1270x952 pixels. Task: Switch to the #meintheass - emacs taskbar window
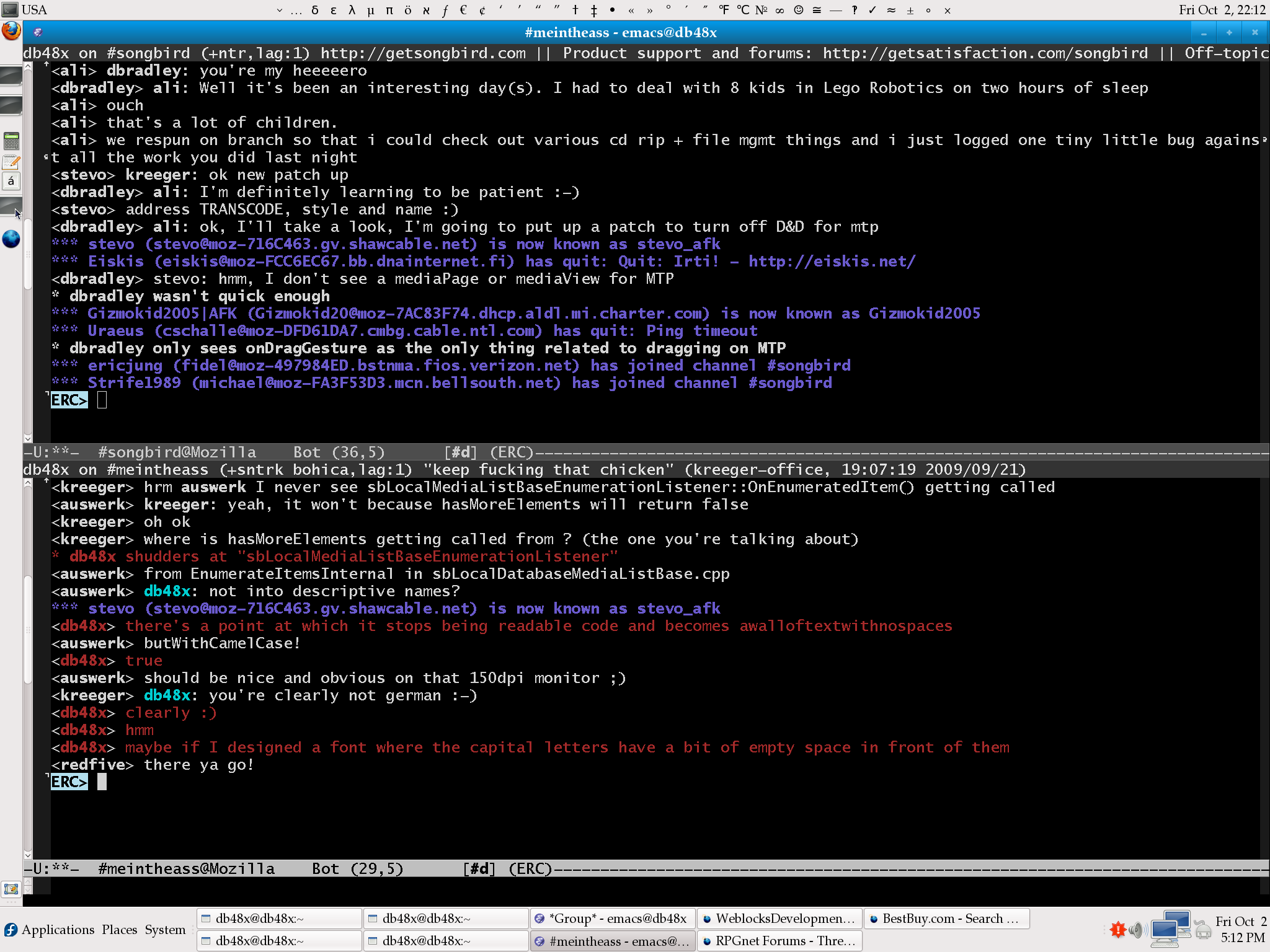point(611,941)
